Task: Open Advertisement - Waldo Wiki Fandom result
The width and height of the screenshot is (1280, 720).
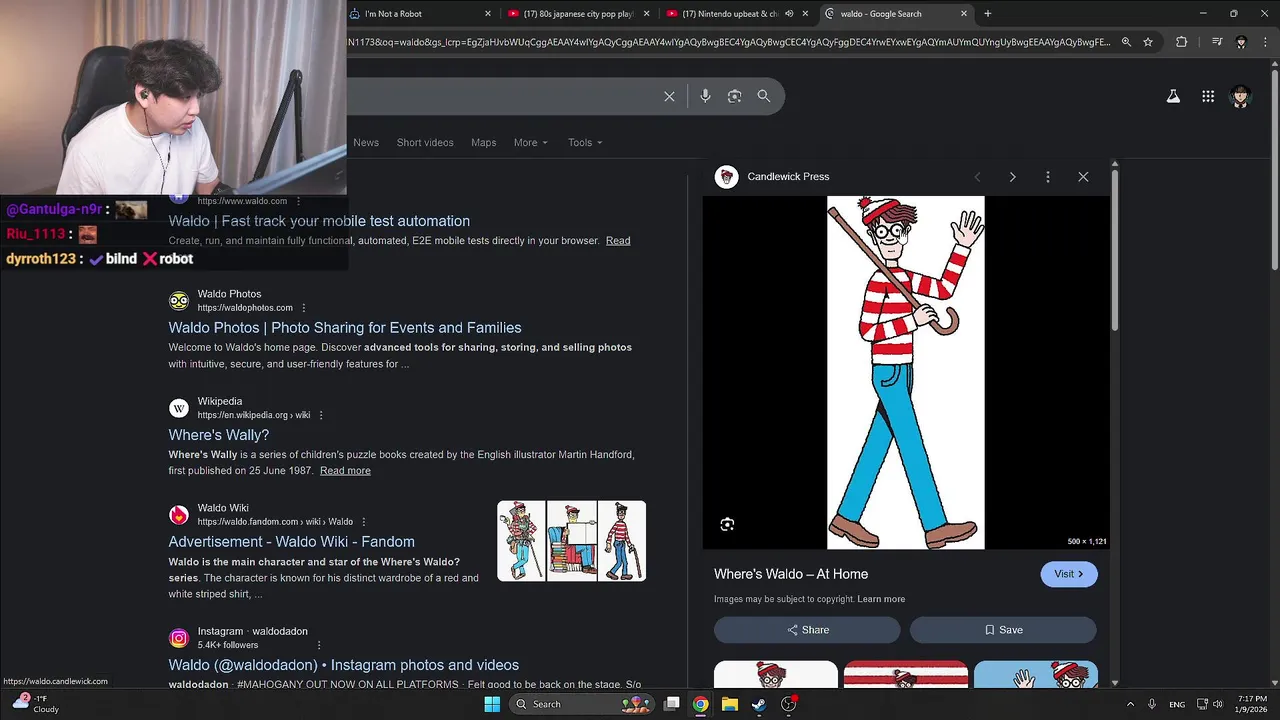Action: [x=291, y=542]
